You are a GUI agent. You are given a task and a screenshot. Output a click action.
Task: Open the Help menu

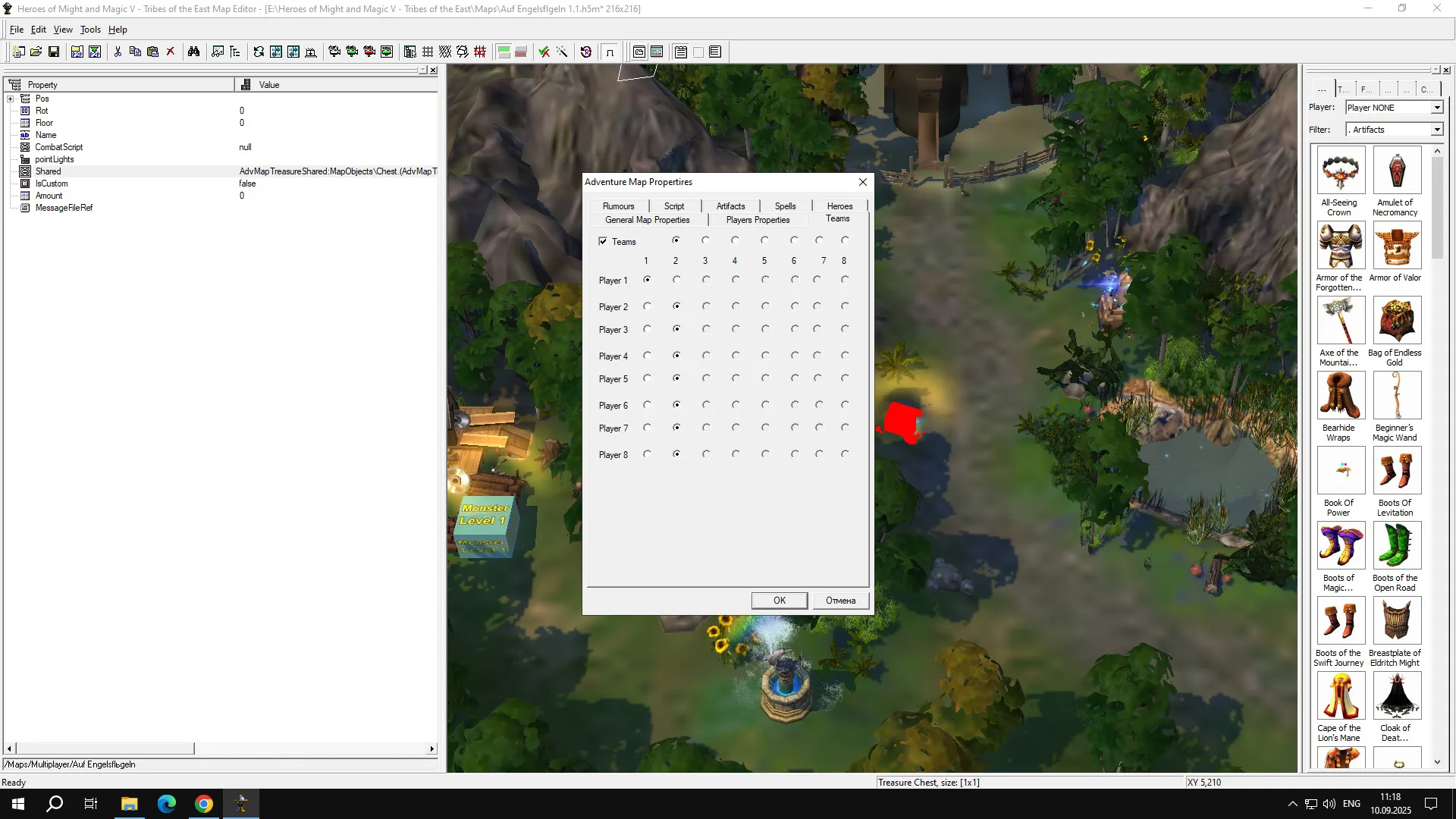(x=118, y=30)
